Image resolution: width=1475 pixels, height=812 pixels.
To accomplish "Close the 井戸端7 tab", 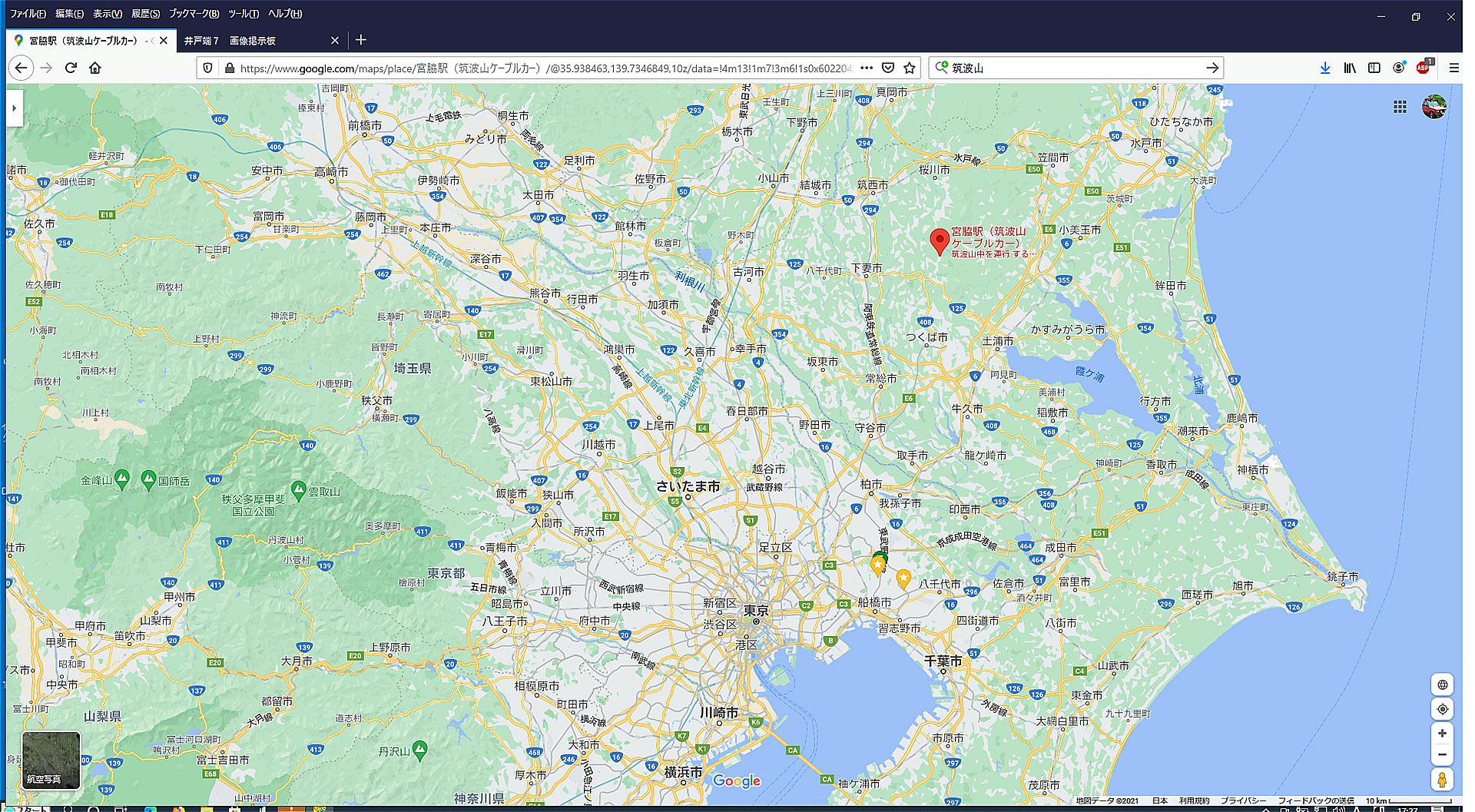I will coord(334,41).
